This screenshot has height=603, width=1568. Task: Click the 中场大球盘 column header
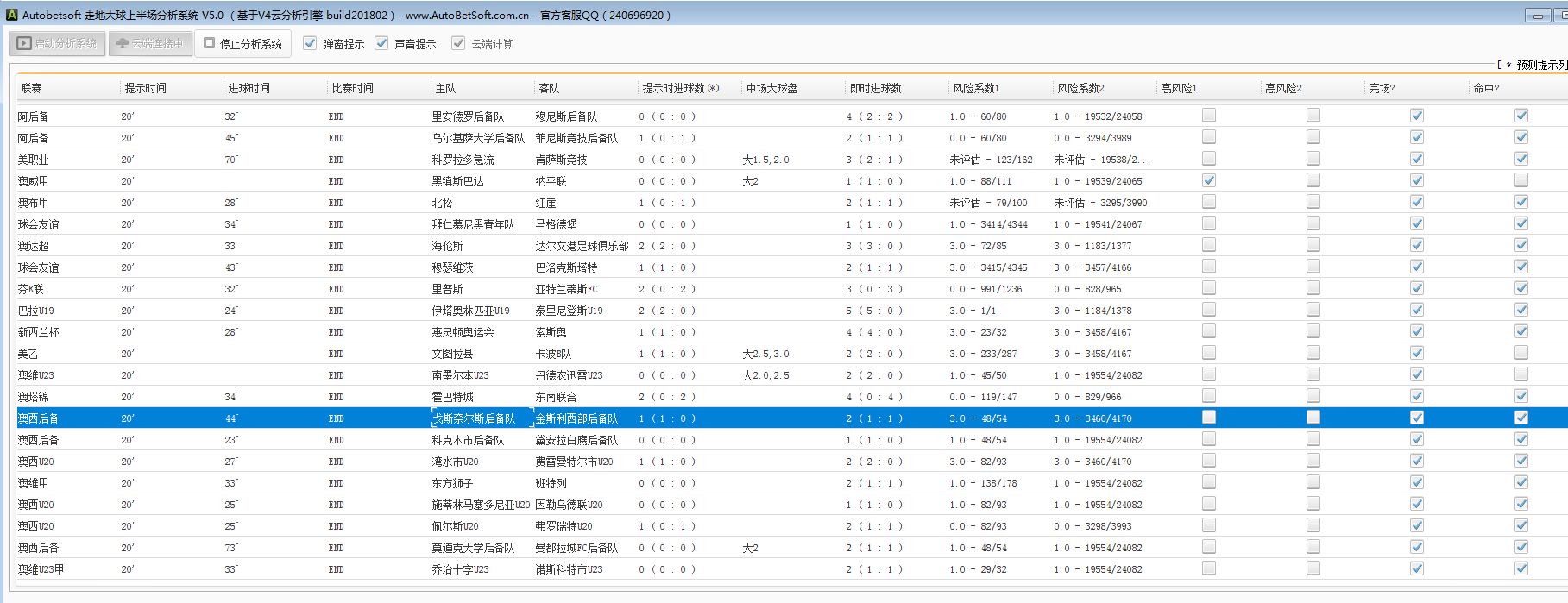(x=771, y=88)
